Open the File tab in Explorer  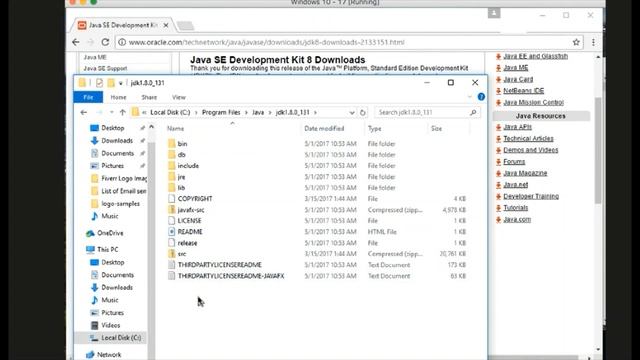tap(88, 97)
